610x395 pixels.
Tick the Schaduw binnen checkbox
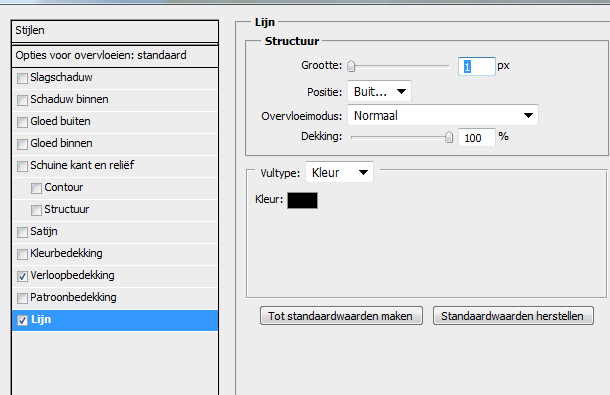tap(22, 100)
